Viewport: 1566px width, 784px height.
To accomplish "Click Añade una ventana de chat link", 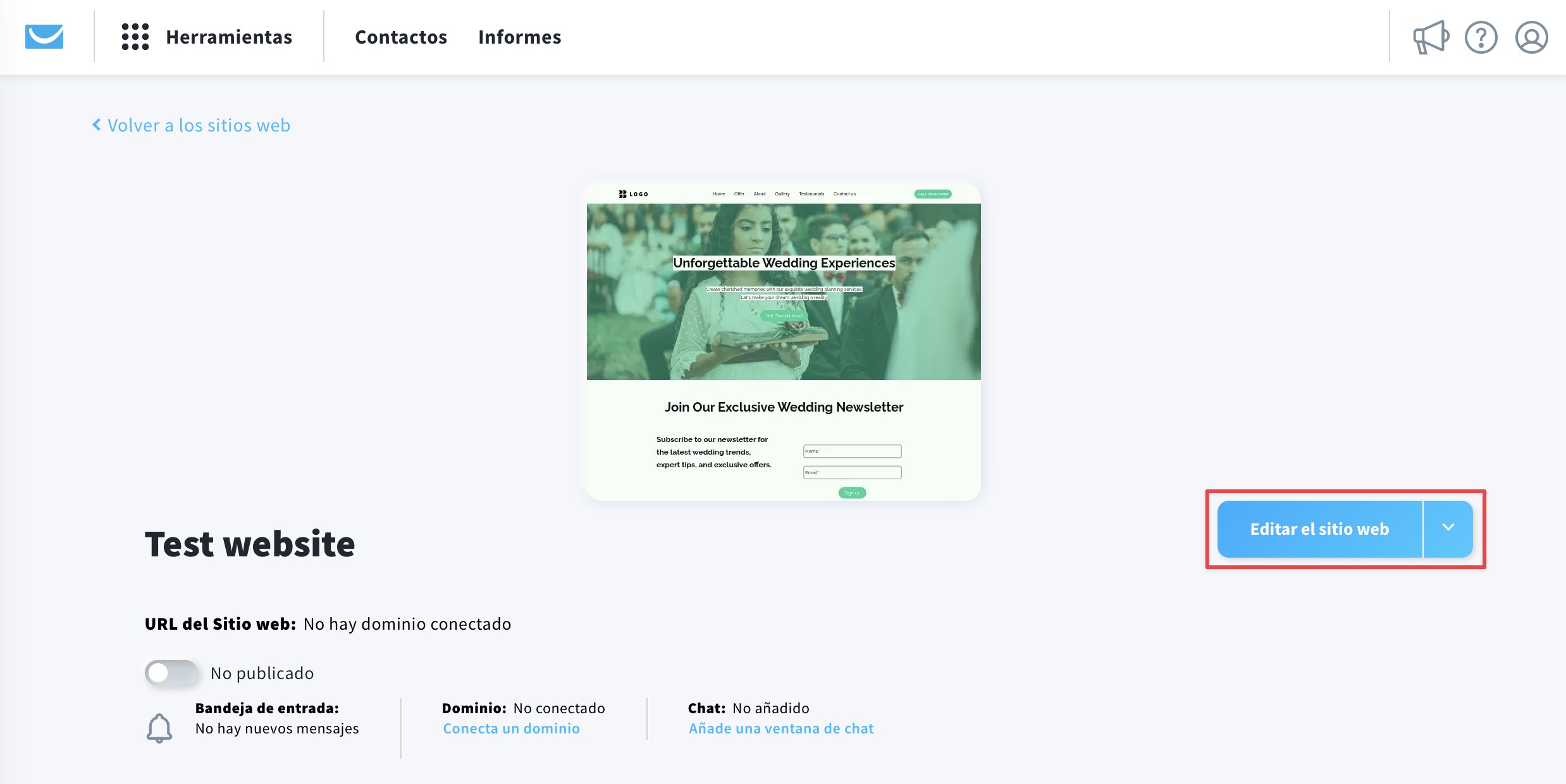I will [781, 728].
